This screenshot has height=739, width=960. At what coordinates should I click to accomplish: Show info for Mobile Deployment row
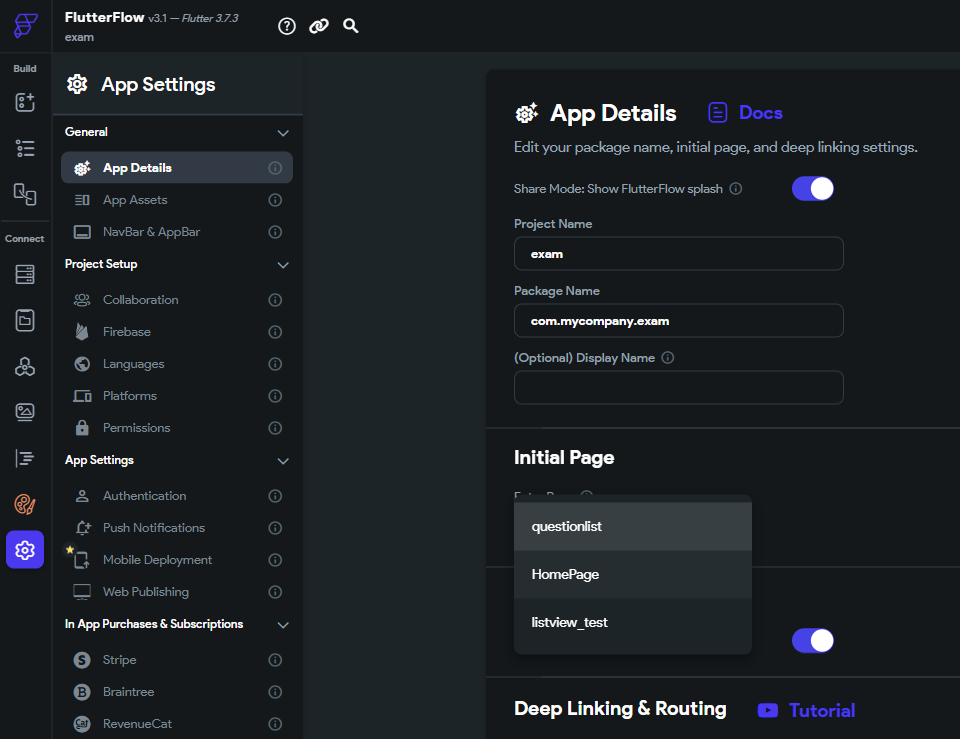coord(276,560)
